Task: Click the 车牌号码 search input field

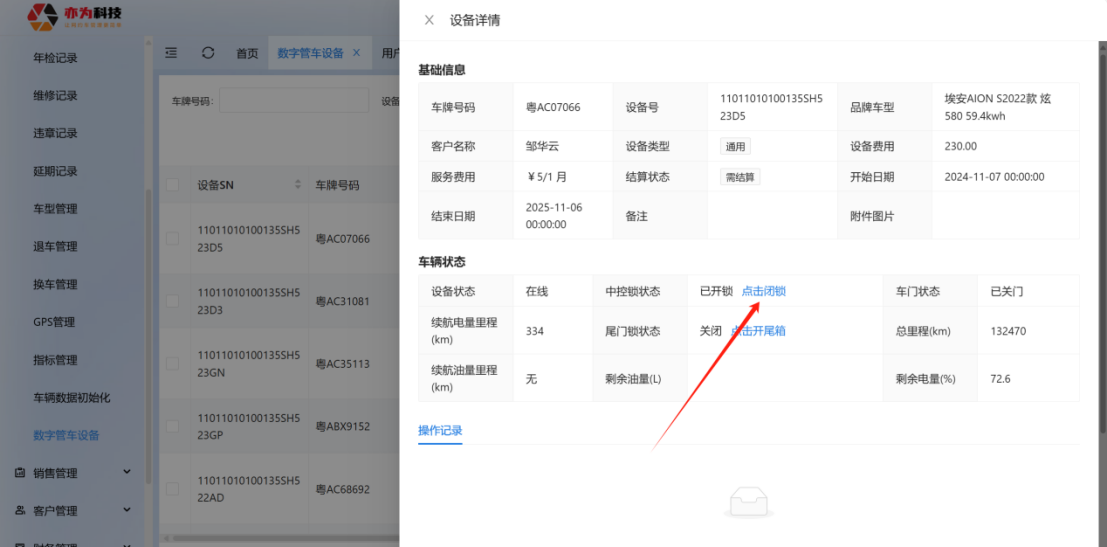Action: [x=293, y=101]
